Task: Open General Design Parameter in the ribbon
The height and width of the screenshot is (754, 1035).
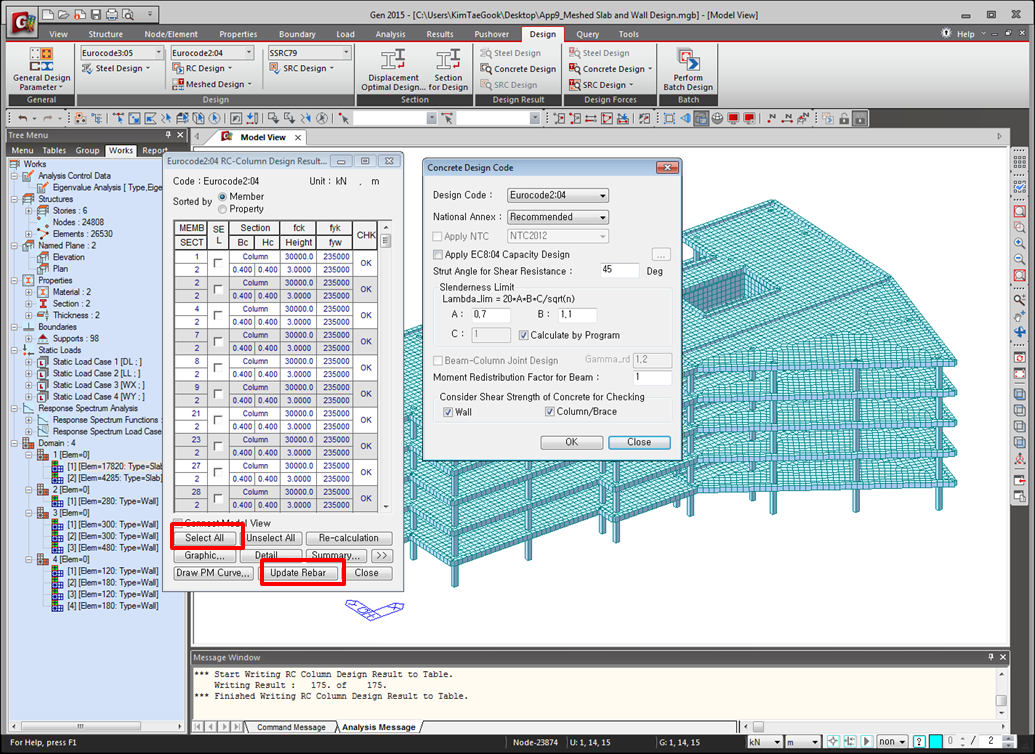Action: pos(41,69)
